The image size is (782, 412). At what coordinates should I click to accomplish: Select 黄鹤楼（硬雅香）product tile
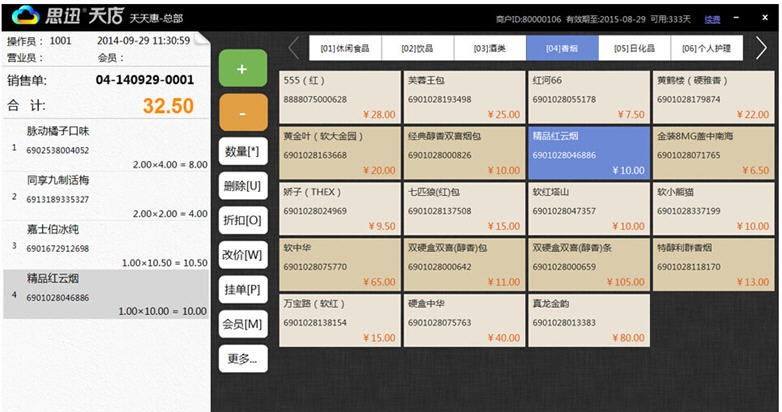(x=714, y=97)
